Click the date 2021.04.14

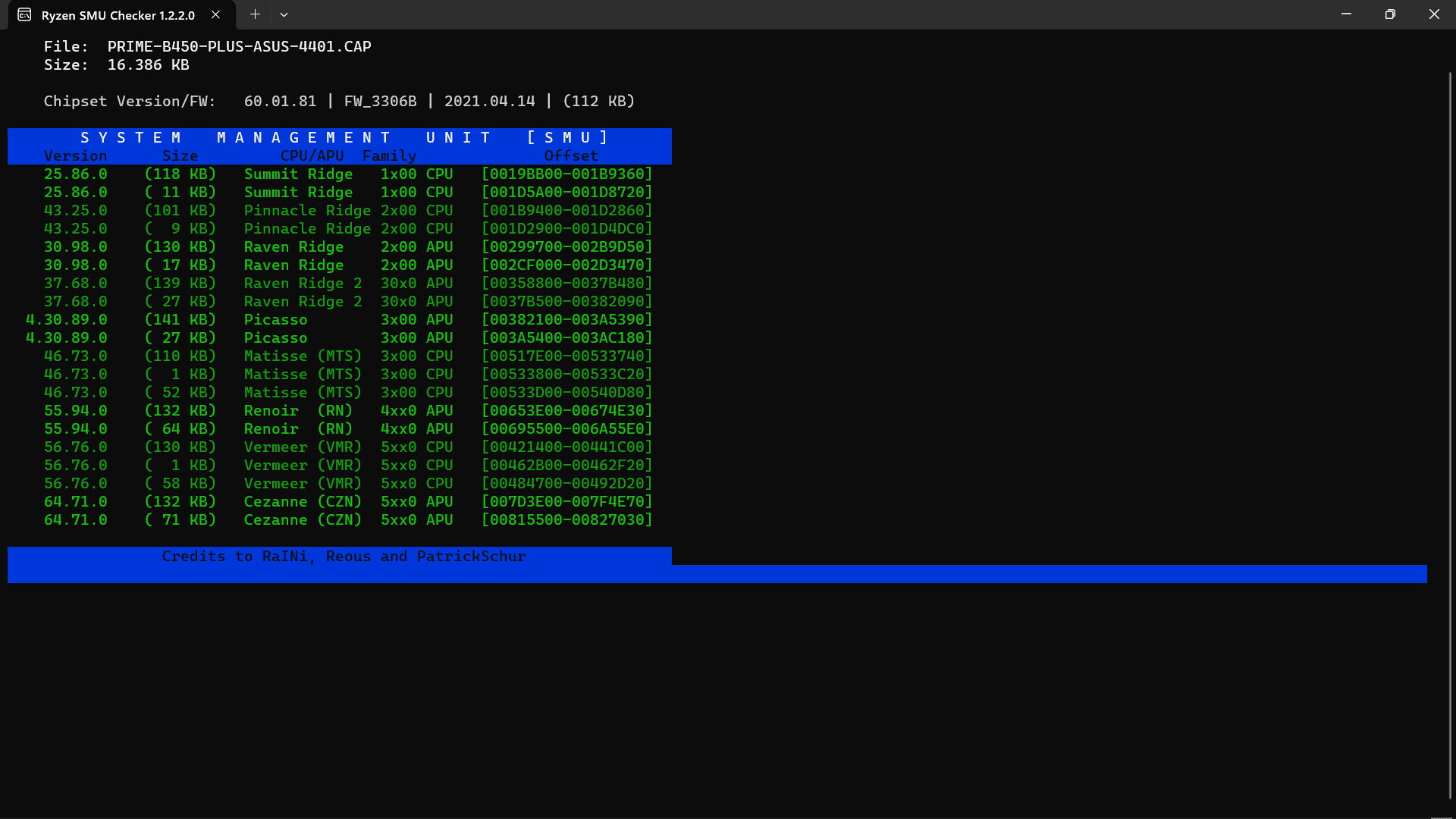click(490, 101)
